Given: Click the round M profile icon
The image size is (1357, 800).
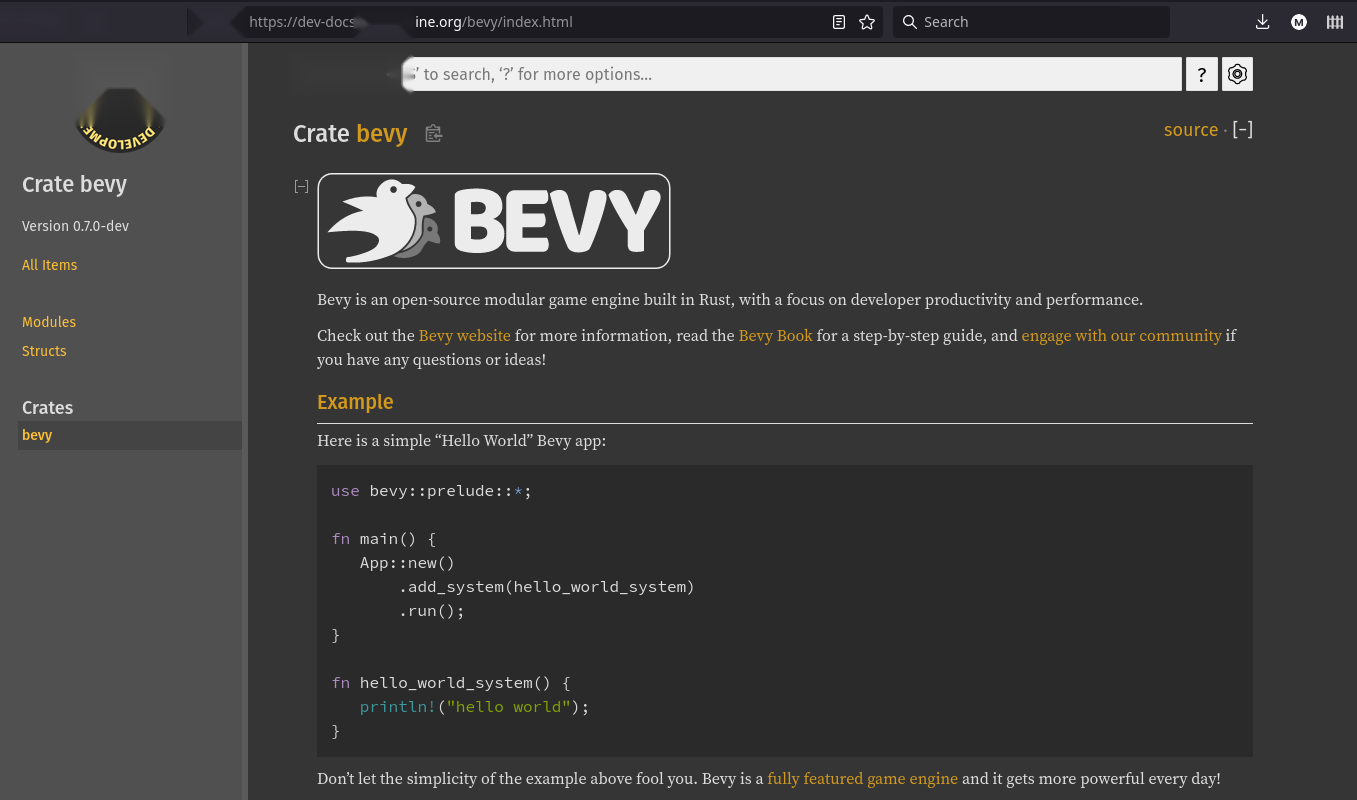Looking at the screenshot, I should 1299,22.
